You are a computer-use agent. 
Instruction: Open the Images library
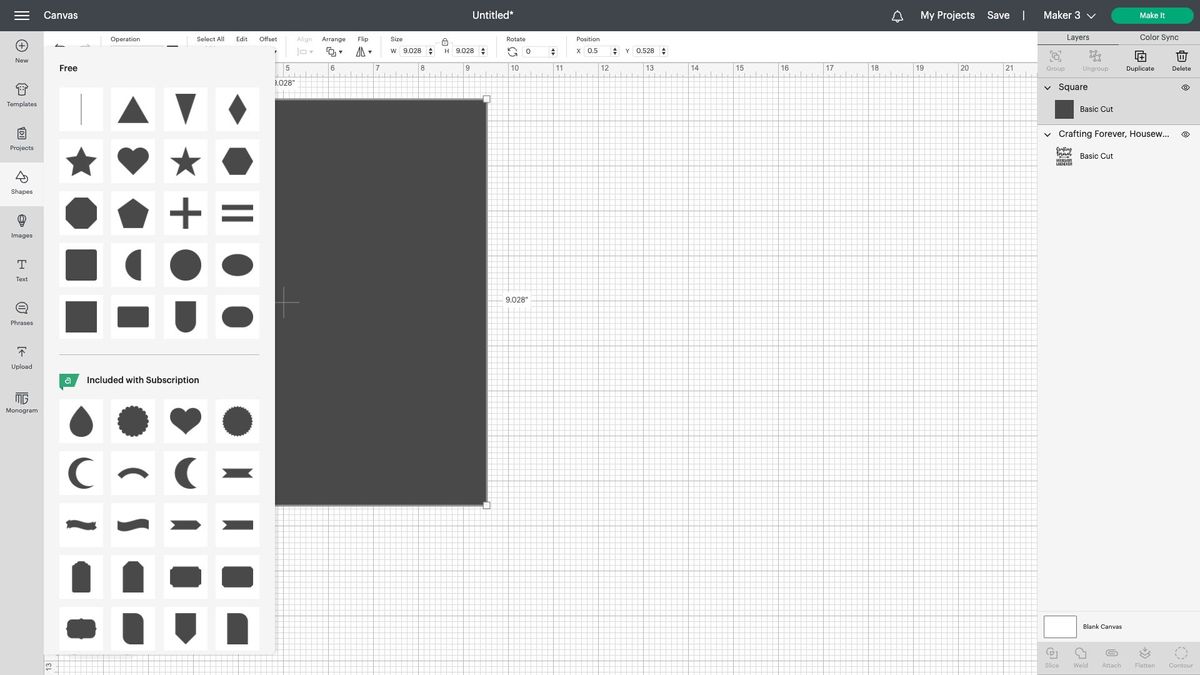click(22, 225)
